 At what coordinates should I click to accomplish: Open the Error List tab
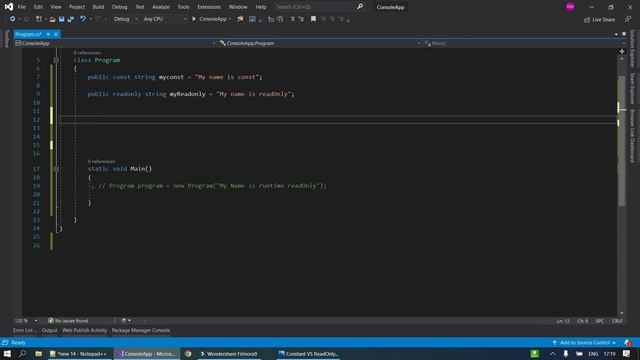[x=24, y=331]
